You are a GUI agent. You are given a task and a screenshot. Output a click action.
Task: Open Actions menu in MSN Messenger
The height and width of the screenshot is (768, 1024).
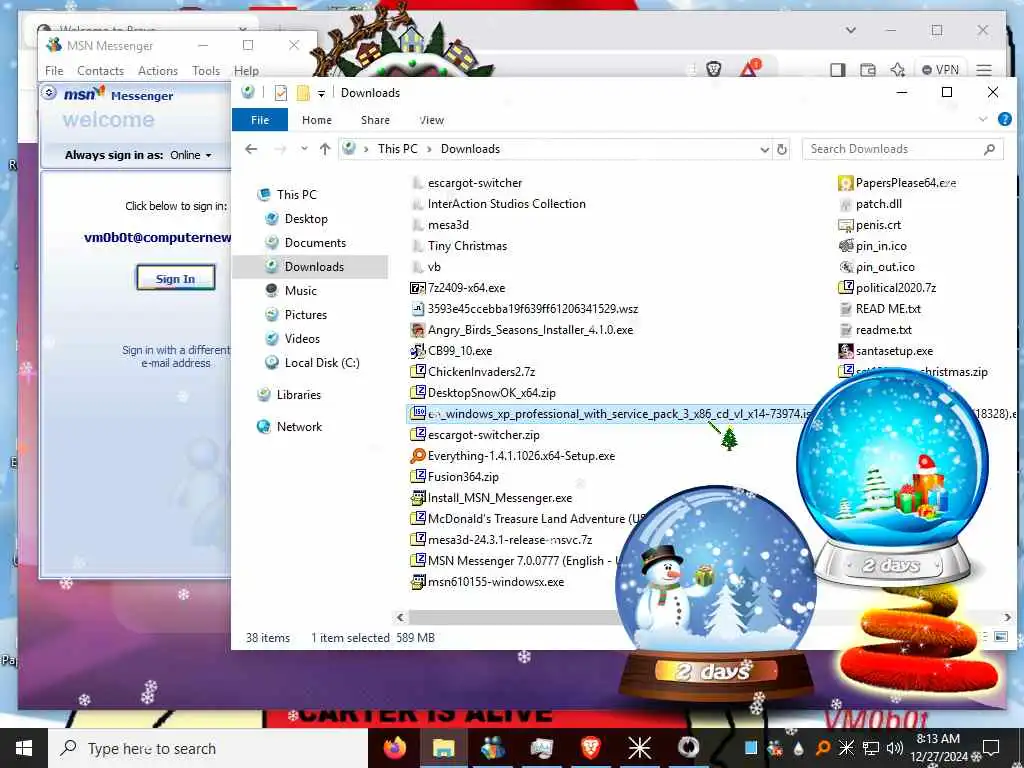click(158, 71)
